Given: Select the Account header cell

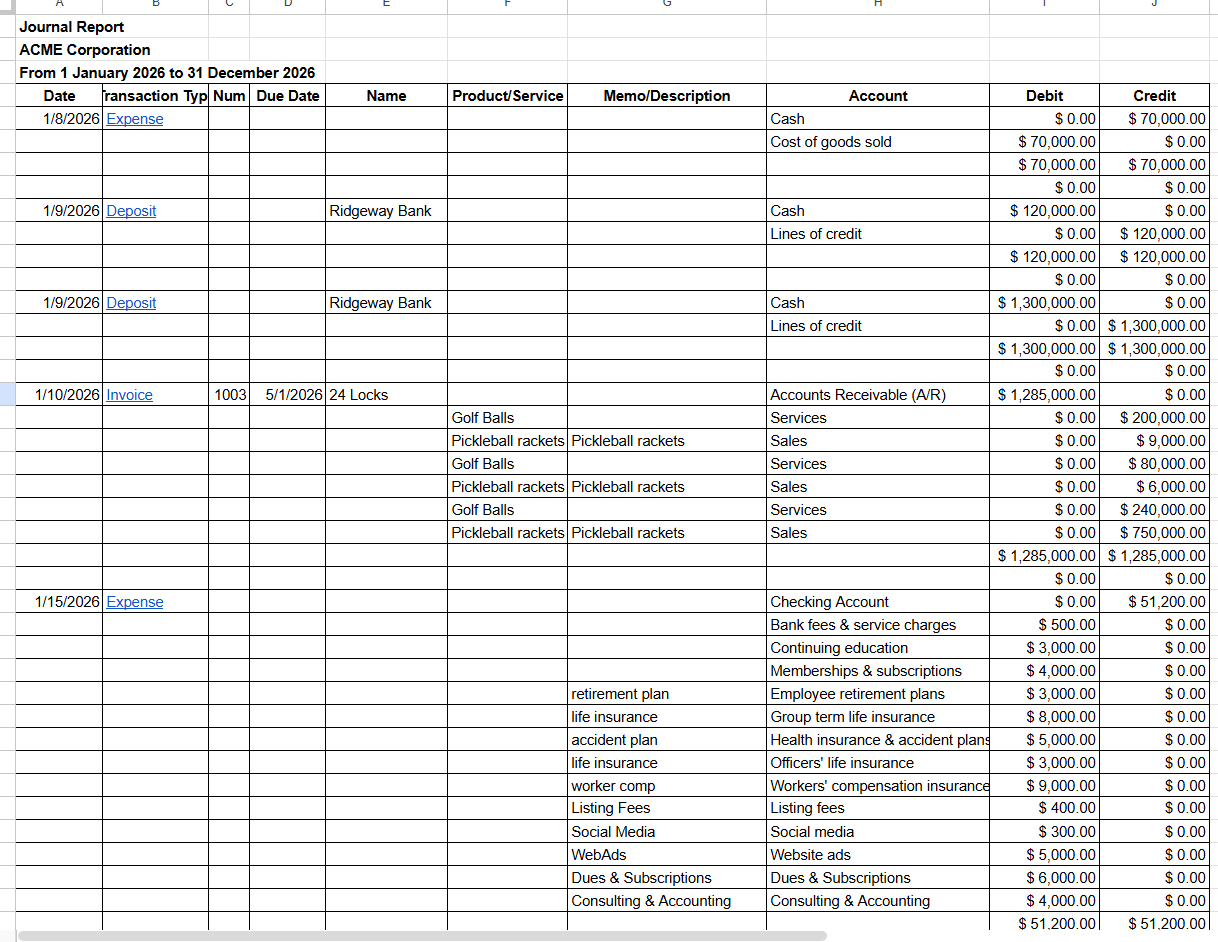Looking at the screenshot, I should pyautogui.click(x=878, y=96).
